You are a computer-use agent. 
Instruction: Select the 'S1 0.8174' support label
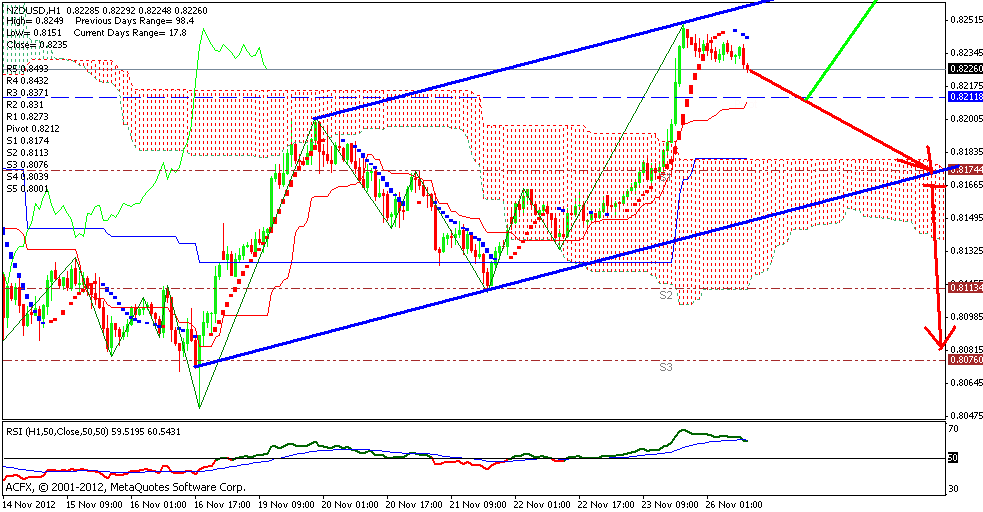pyautogui.click(x=27, y=140)
